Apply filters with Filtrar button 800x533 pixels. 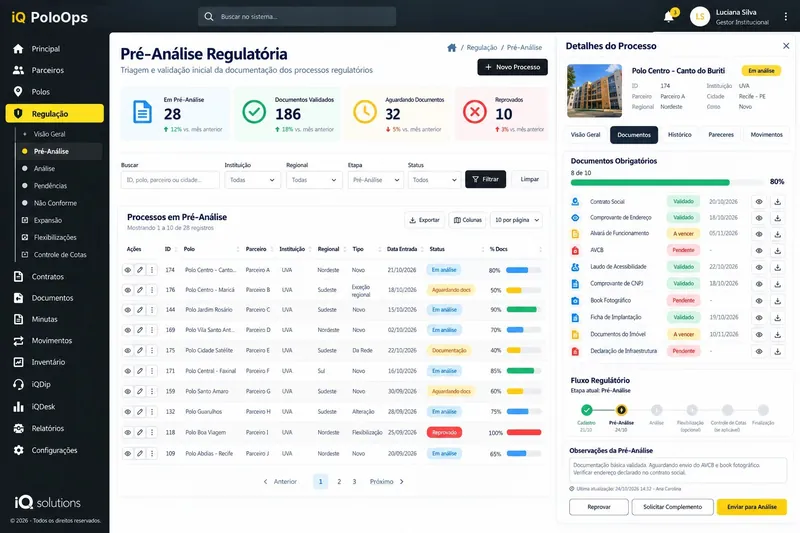click(485, 179)
